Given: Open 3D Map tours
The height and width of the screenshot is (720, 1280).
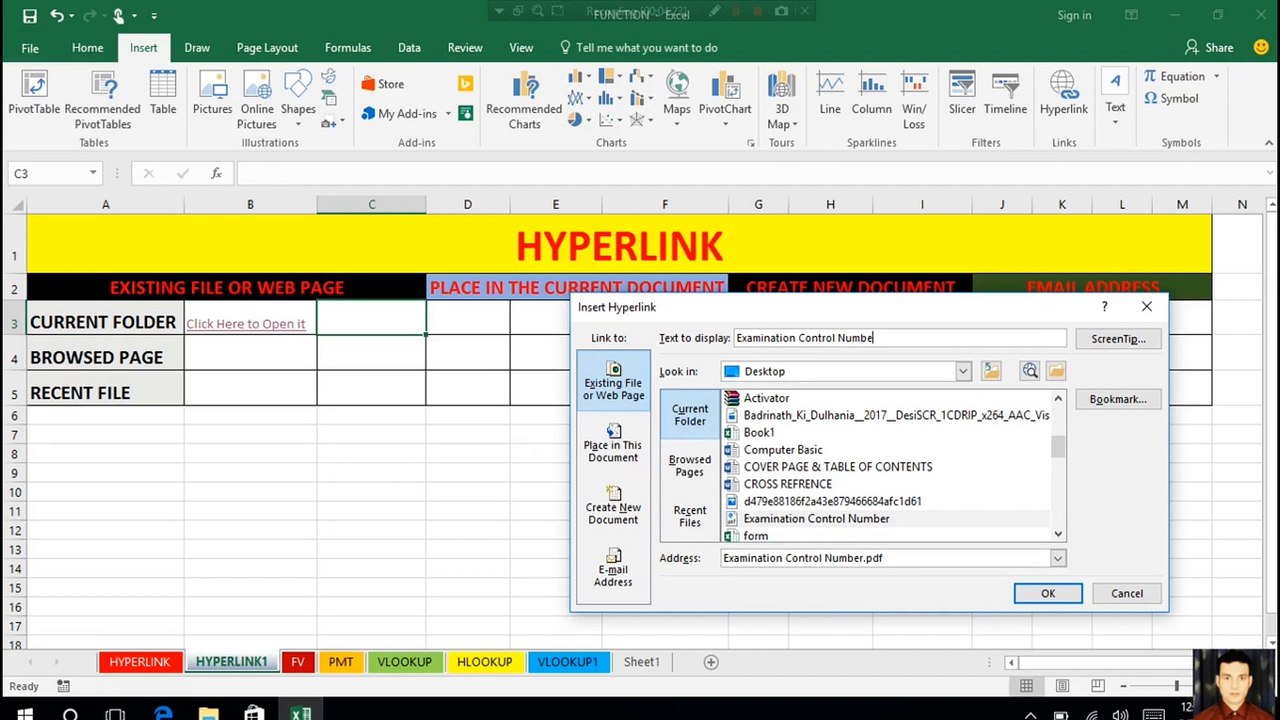Looking at the screenshot, I should click(x=782, y=100).
